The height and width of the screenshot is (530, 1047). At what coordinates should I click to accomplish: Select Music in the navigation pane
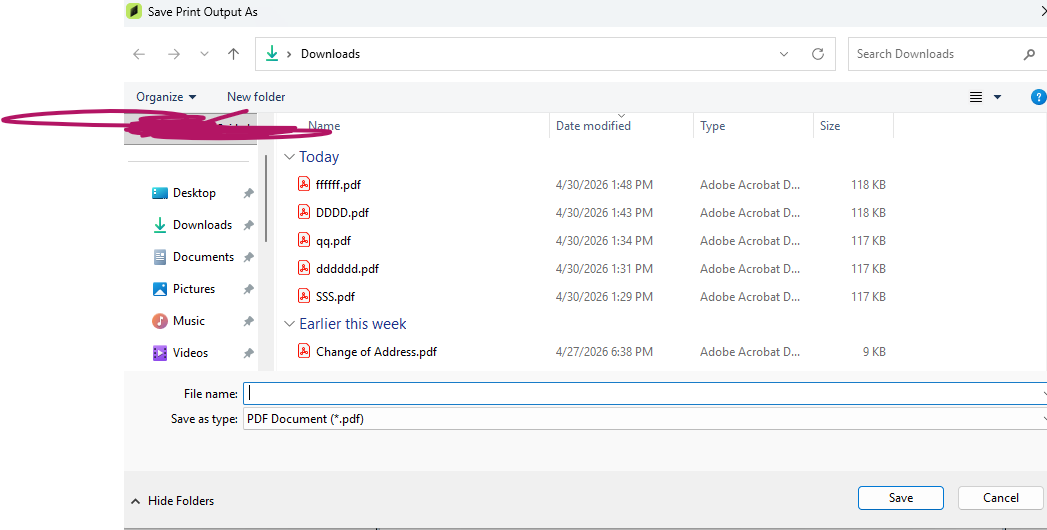188,321
